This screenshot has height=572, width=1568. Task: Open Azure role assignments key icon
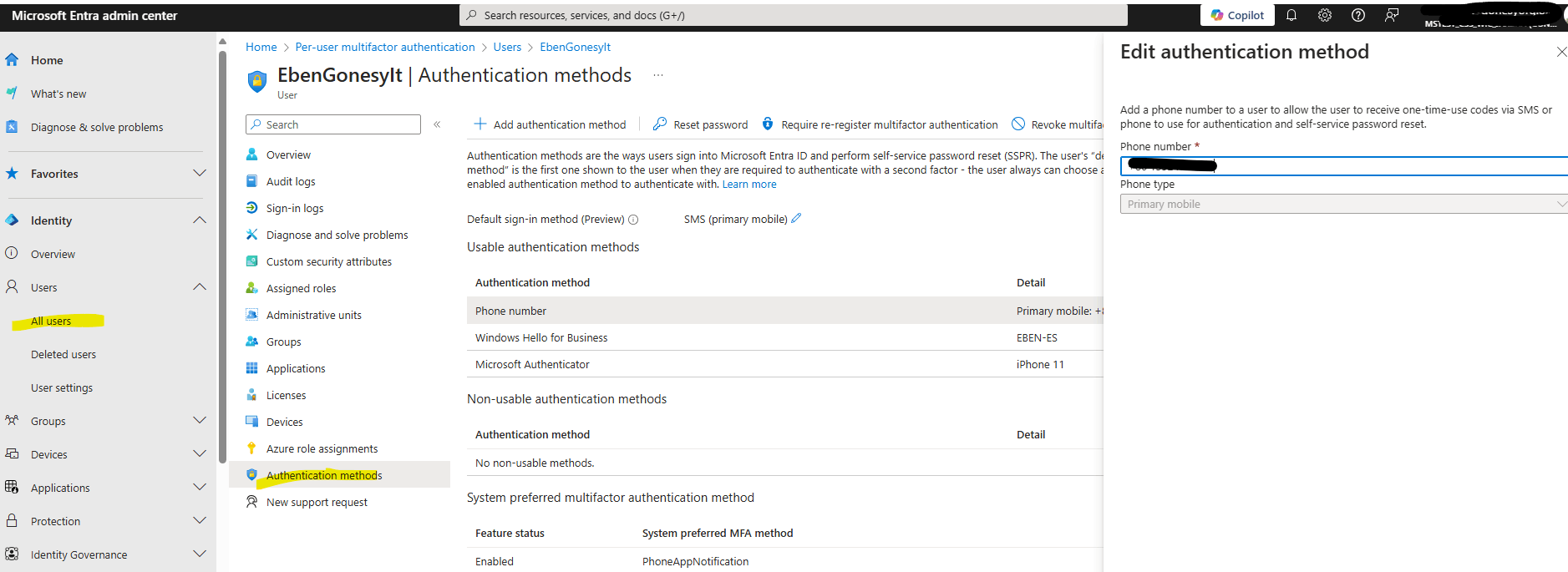251,448
